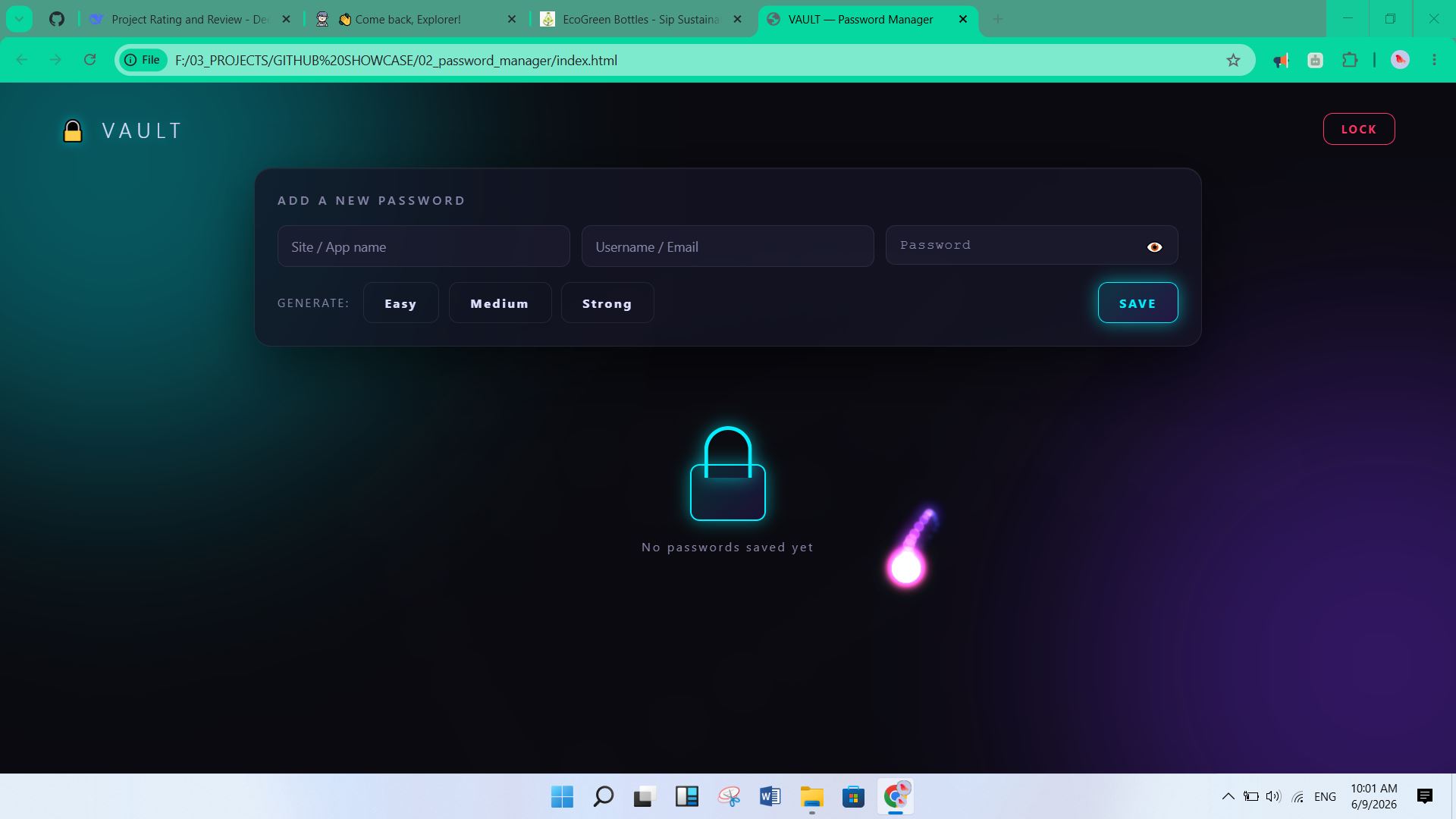Expand the tab search dropdown
Screen dimensions: 1456x819
(19, 19)
